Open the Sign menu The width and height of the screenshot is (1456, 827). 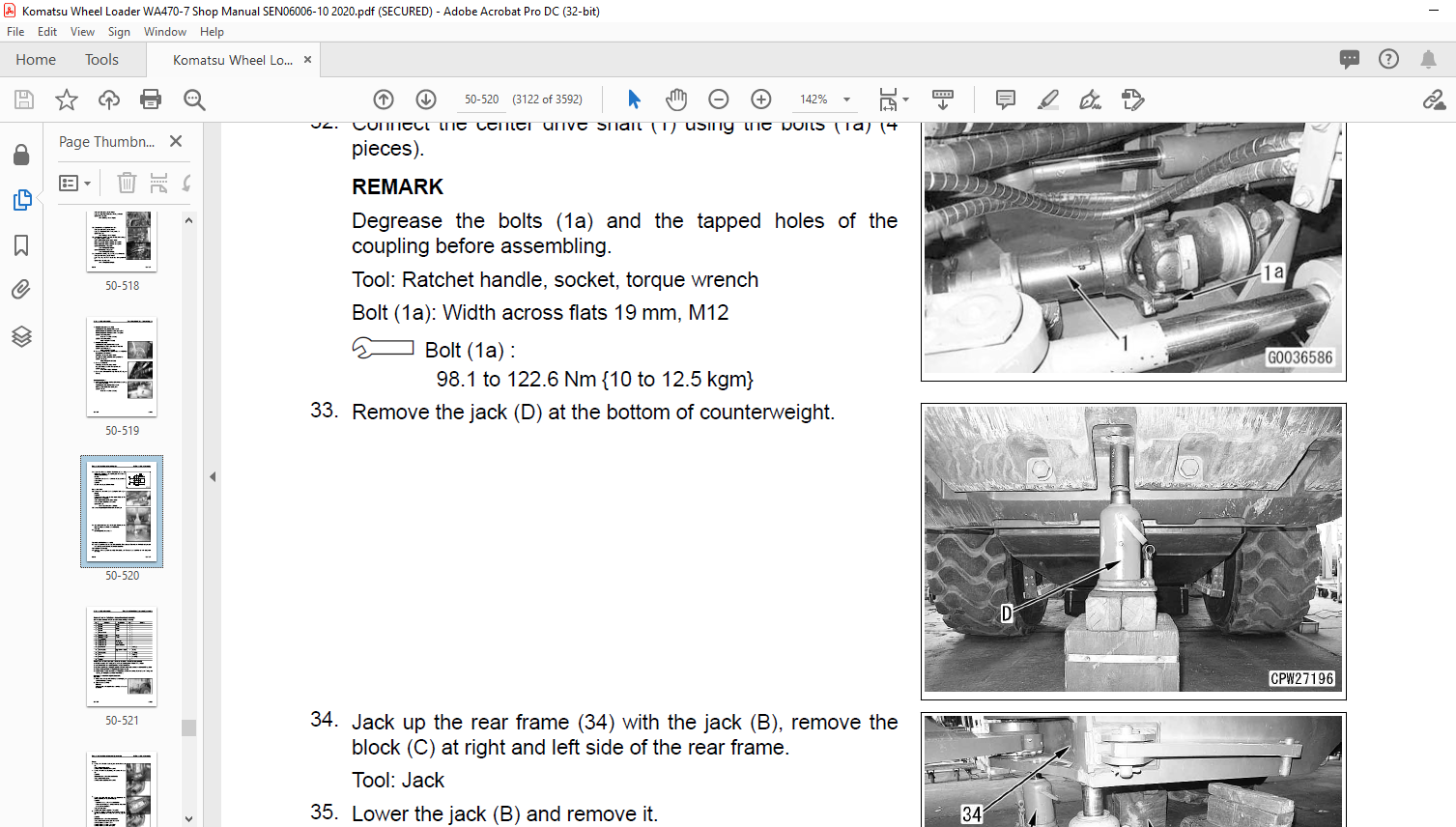(119, 32)
